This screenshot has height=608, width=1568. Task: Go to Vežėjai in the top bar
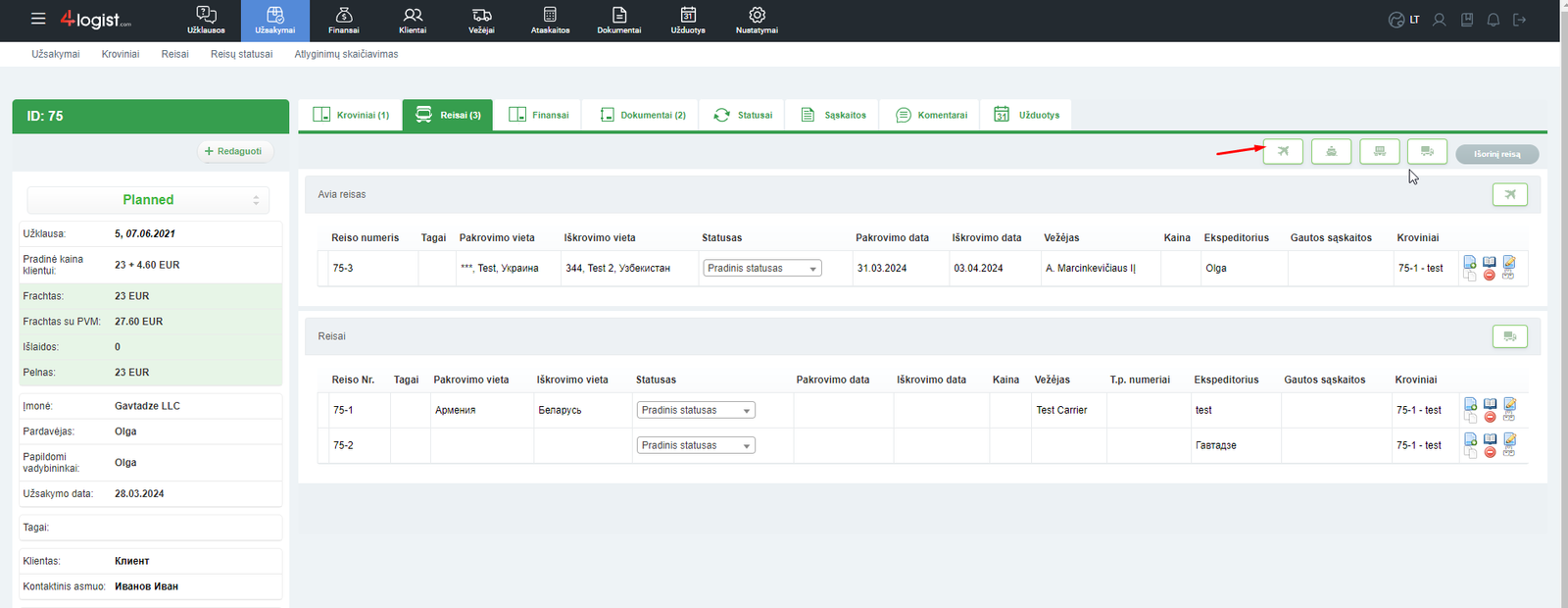coord(481,21)
